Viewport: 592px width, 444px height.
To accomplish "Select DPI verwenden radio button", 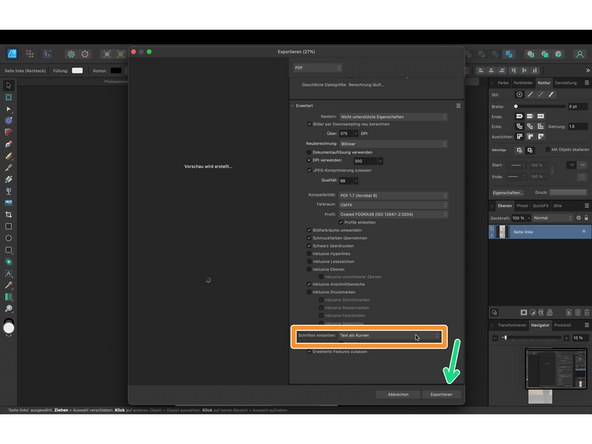I will (309, 160).
